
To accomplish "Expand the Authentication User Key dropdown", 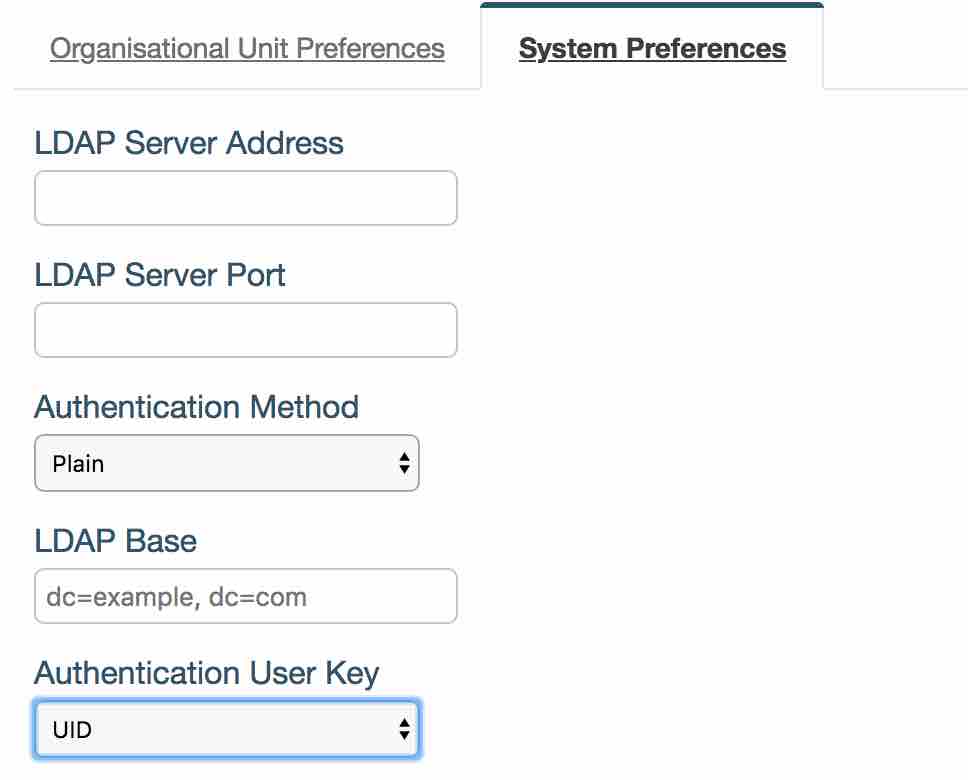I will click(x=226, y=729).
